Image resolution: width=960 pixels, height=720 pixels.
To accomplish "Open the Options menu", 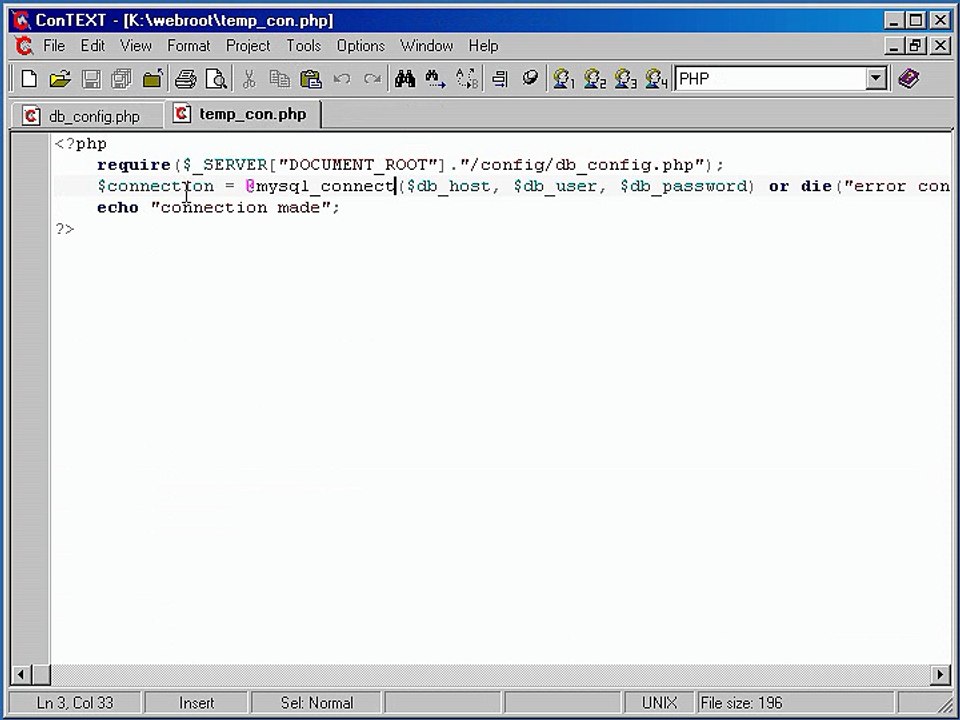I will coord(361,46).
